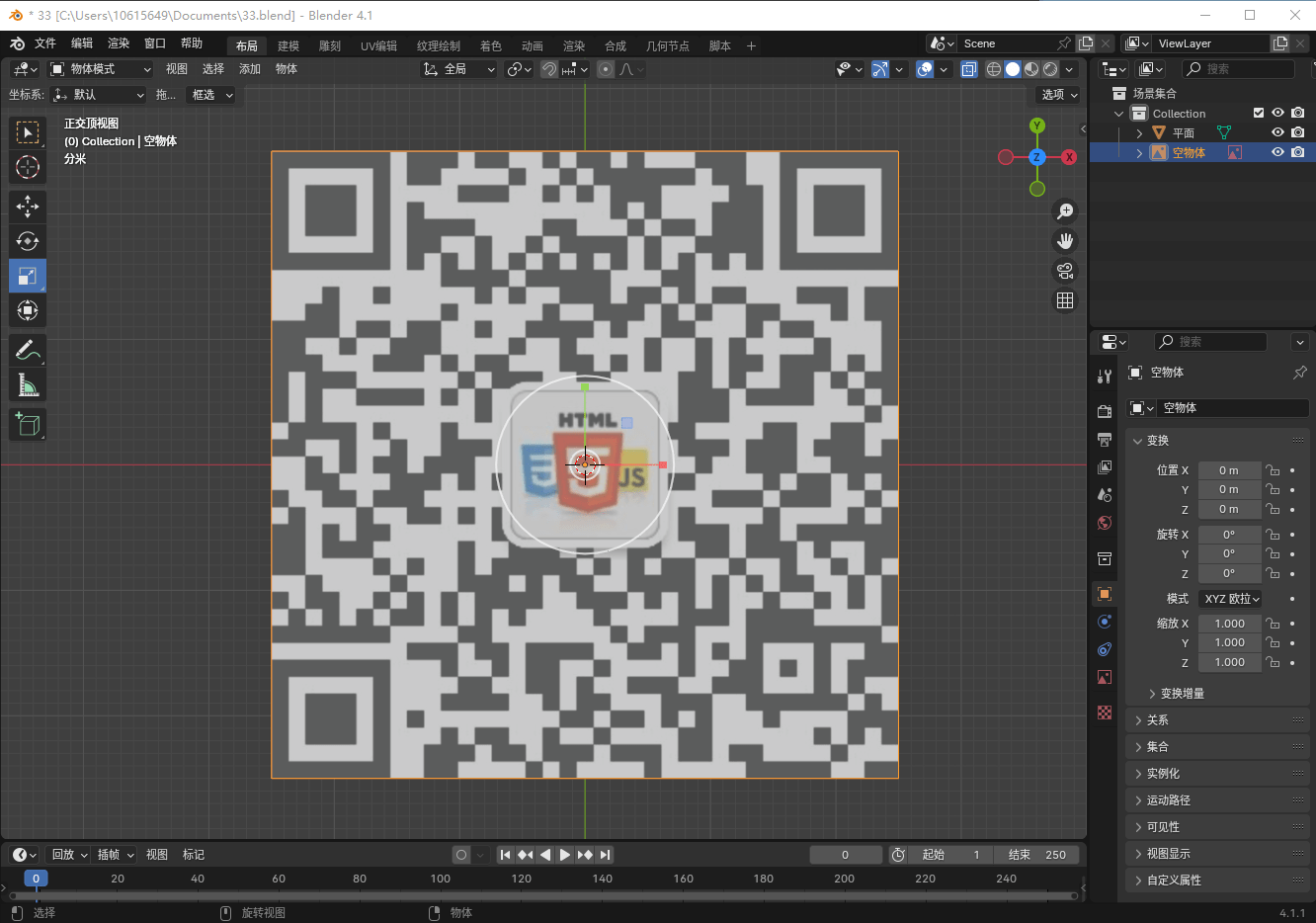Open the 编辑 menu
Image resolution: width=1316 pixels, height=923 pixels.
point(82,43)
